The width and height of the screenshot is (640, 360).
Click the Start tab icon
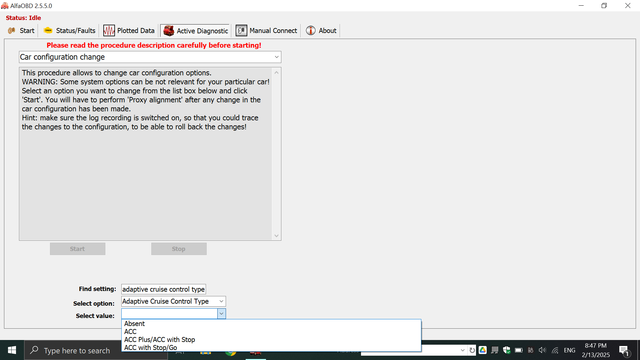[12, 31]
